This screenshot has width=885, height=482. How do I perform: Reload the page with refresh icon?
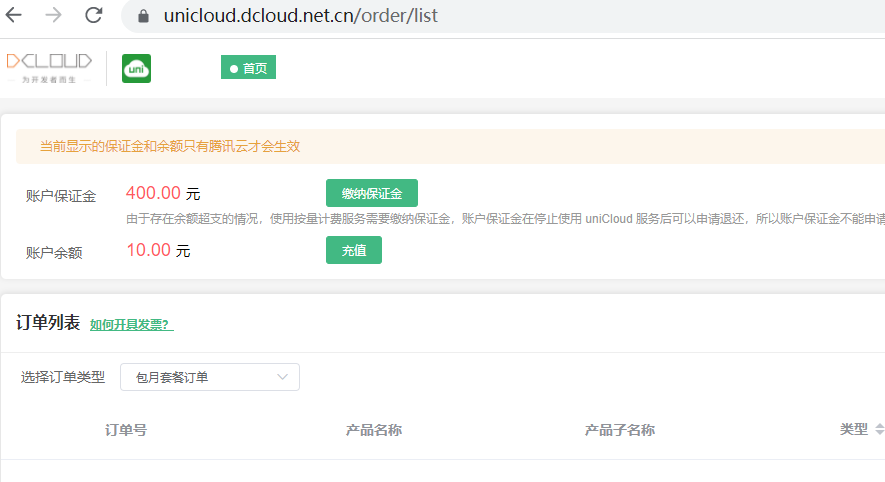94,15
